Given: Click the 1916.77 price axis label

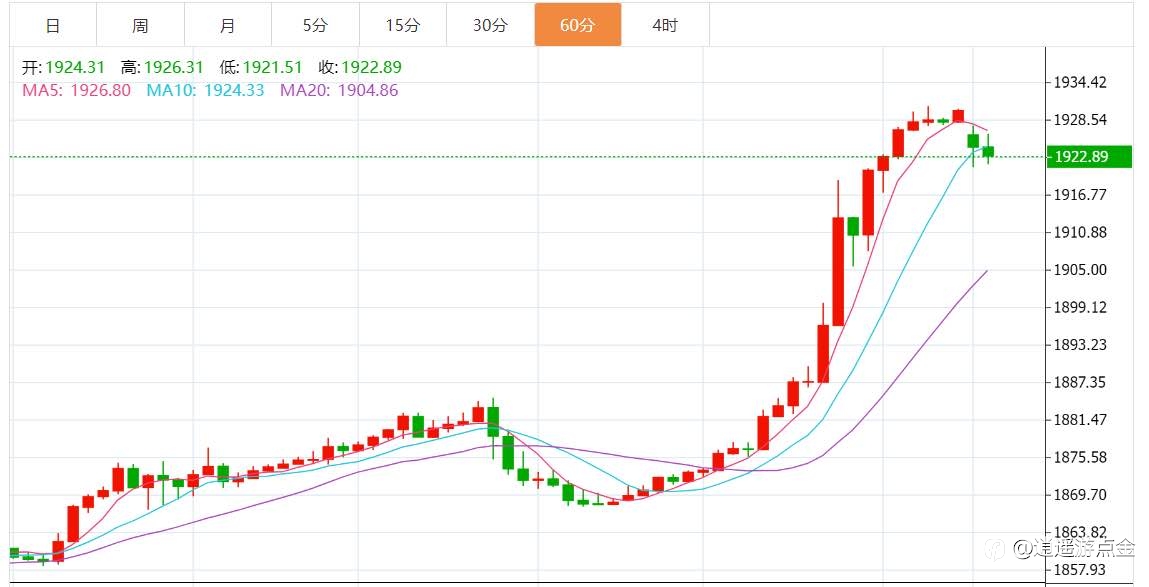Looking at the screenshot, I should point(1080,195).
